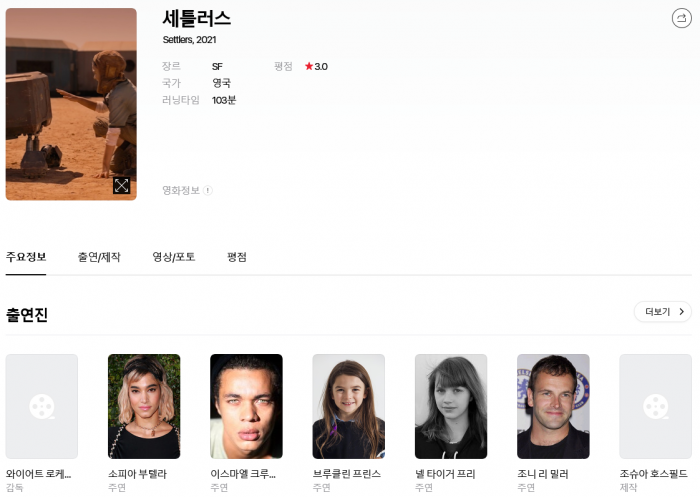Click the movie title 세틀러스

click(x=196, y=19)
